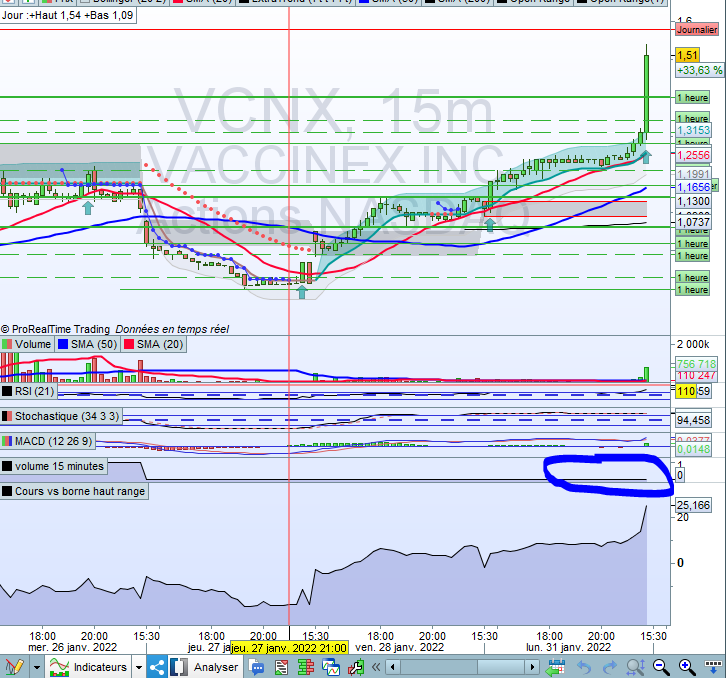Screen dimensions: 726x678
Task: Click the ProRealTime Trading copyright text
Action: coord(56,329)
